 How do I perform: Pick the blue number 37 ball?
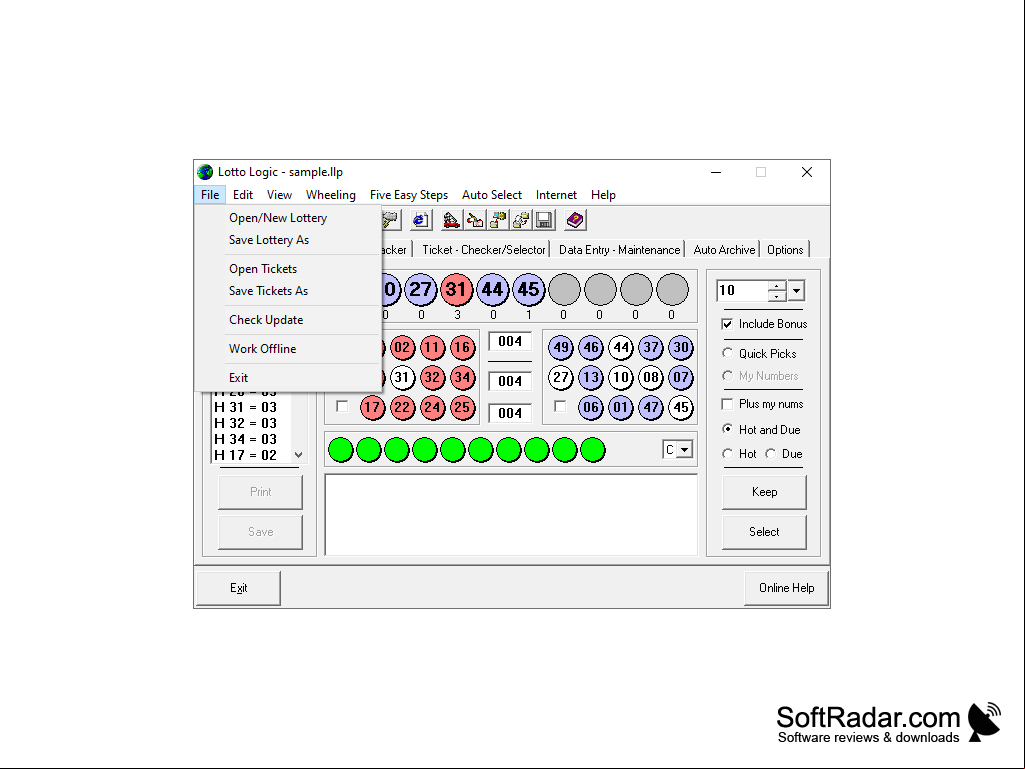pos(651,347)
